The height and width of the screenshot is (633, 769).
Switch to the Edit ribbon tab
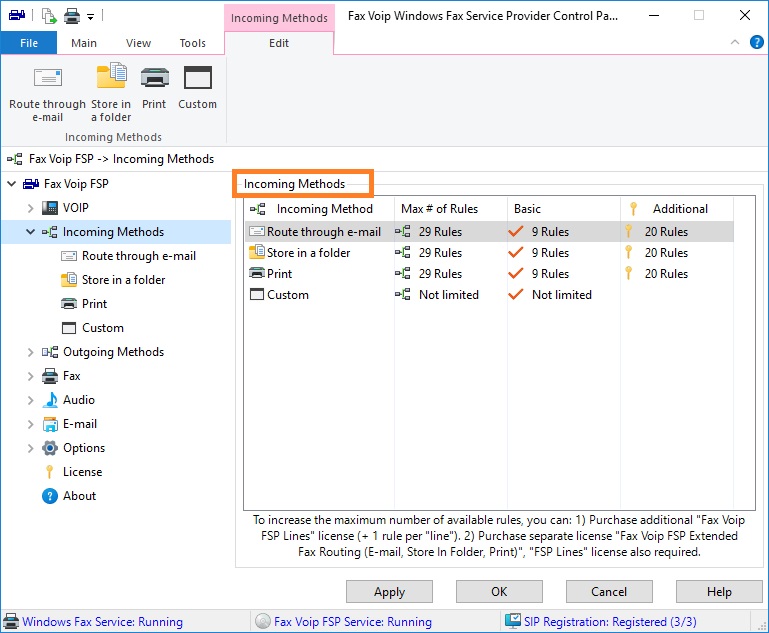(x=279, y=43)
